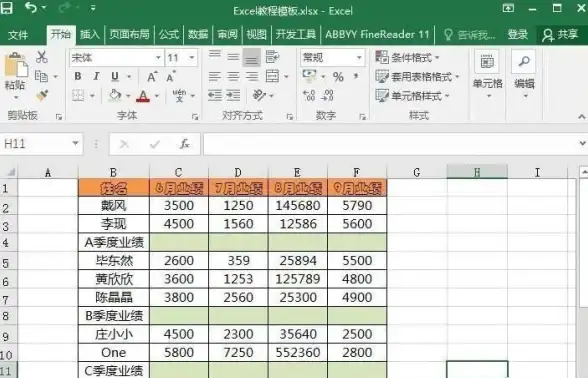Open the ABBYY FineReader 11 tab
588x378 pixels.
coord(377,35)
